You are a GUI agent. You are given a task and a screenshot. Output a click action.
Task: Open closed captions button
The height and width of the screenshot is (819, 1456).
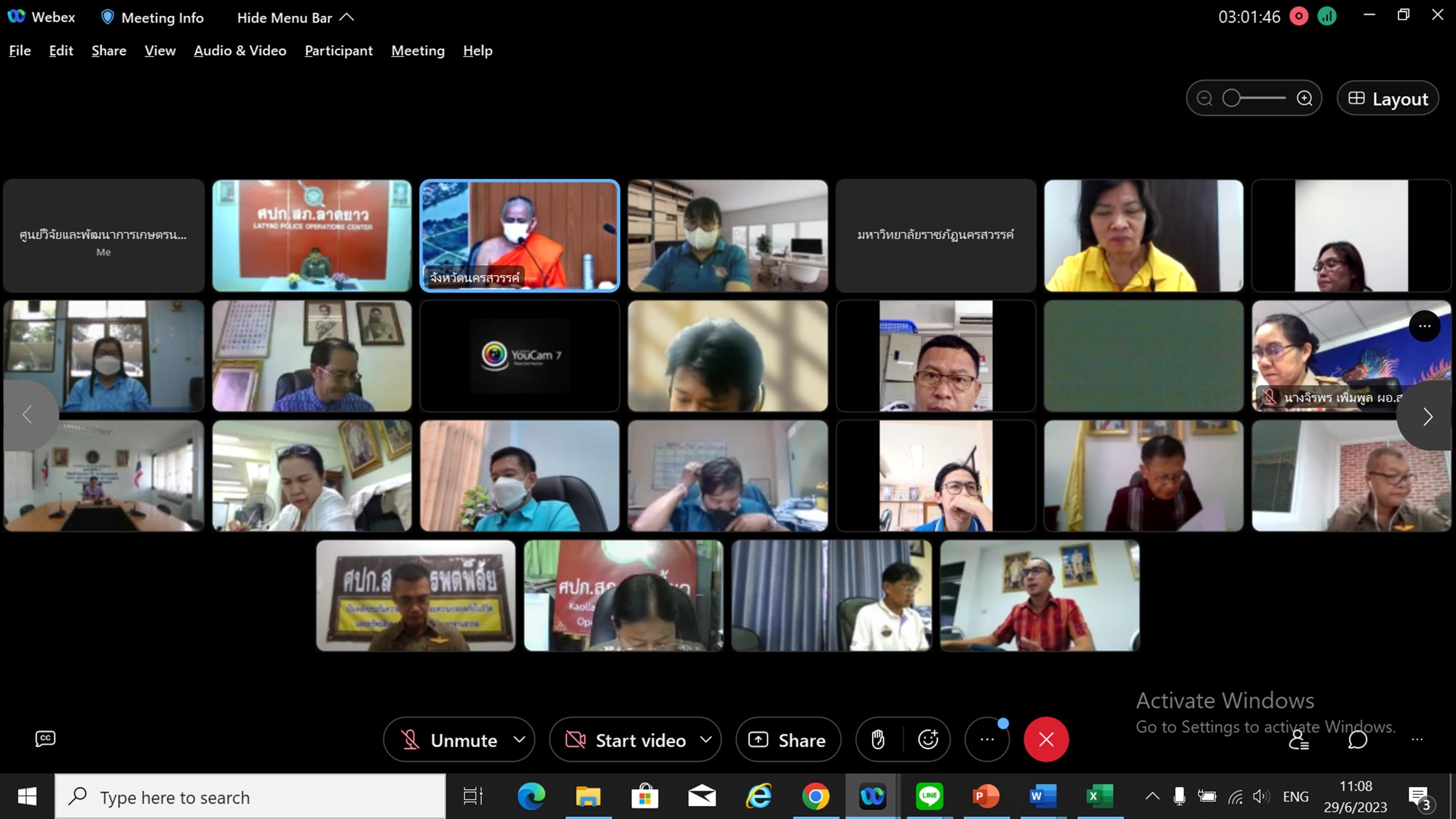[45, 739]
